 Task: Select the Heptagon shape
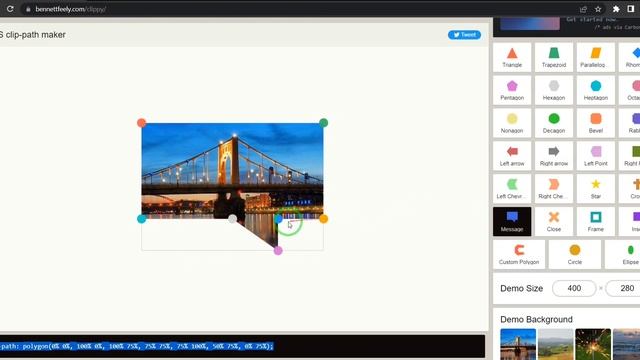coord(596,90)
